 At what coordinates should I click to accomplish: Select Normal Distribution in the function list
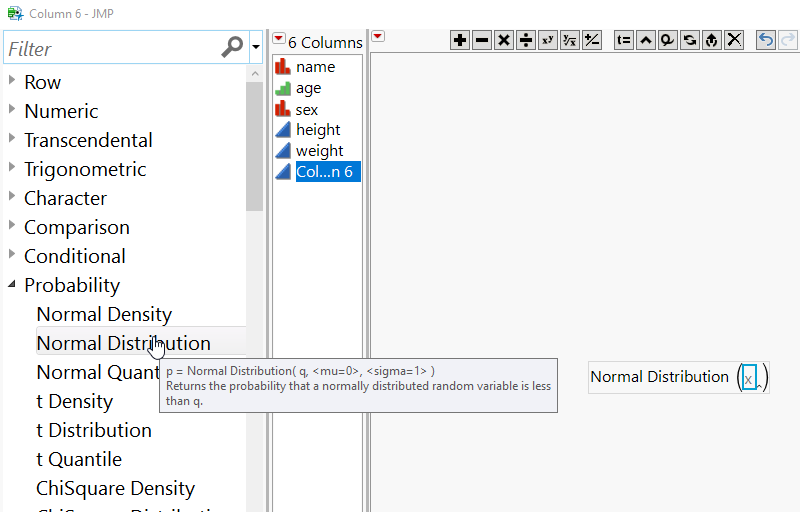pyautogui.click(x=123, y=343)
